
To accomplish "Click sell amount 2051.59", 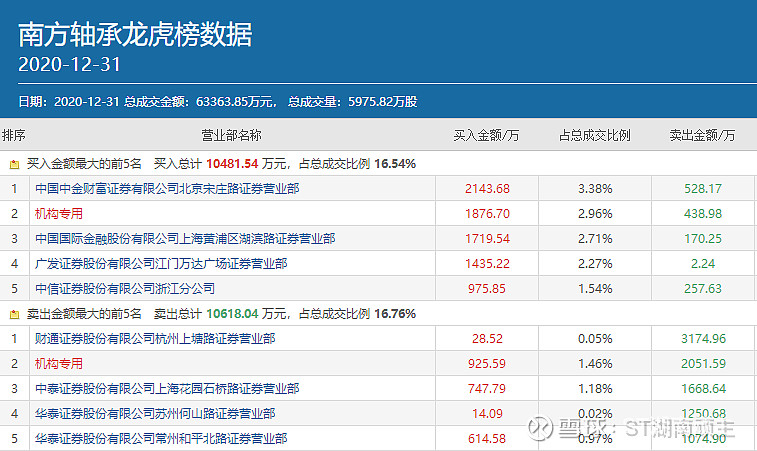I will [703, 364].
